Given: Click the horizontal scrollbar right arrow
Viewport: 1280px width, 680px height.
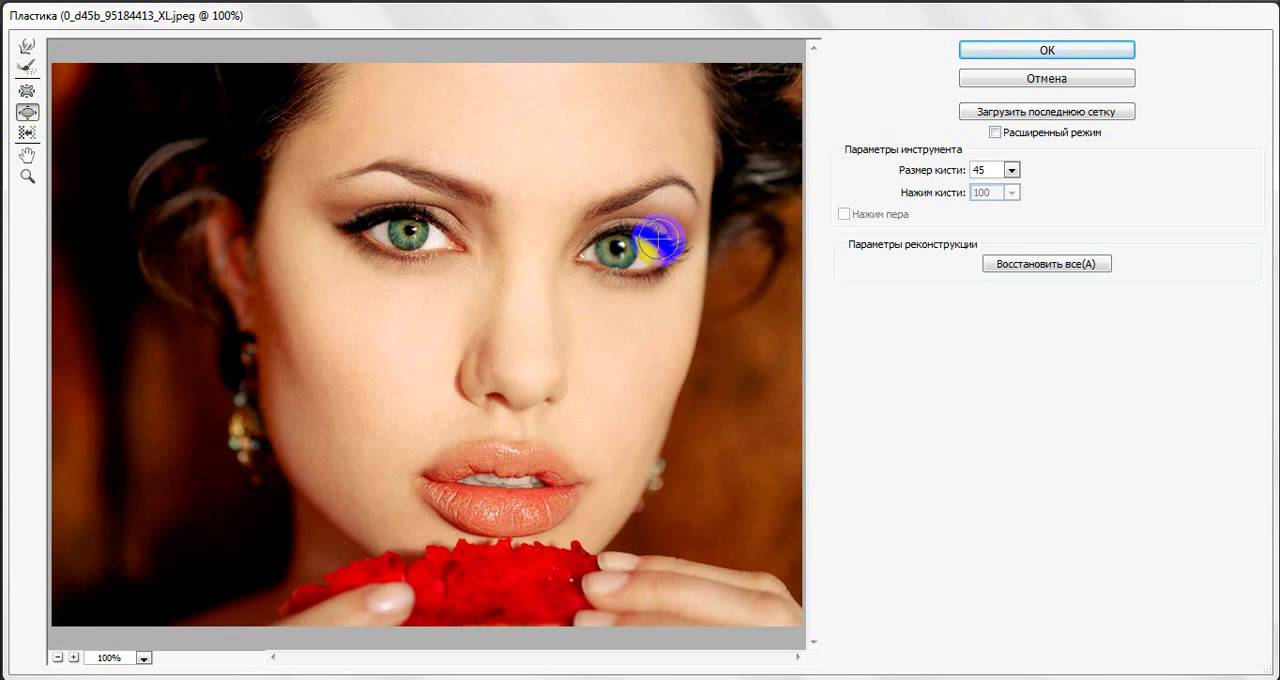Looking at the screenshot, I should pyautogui.click(x=798, y=657).
